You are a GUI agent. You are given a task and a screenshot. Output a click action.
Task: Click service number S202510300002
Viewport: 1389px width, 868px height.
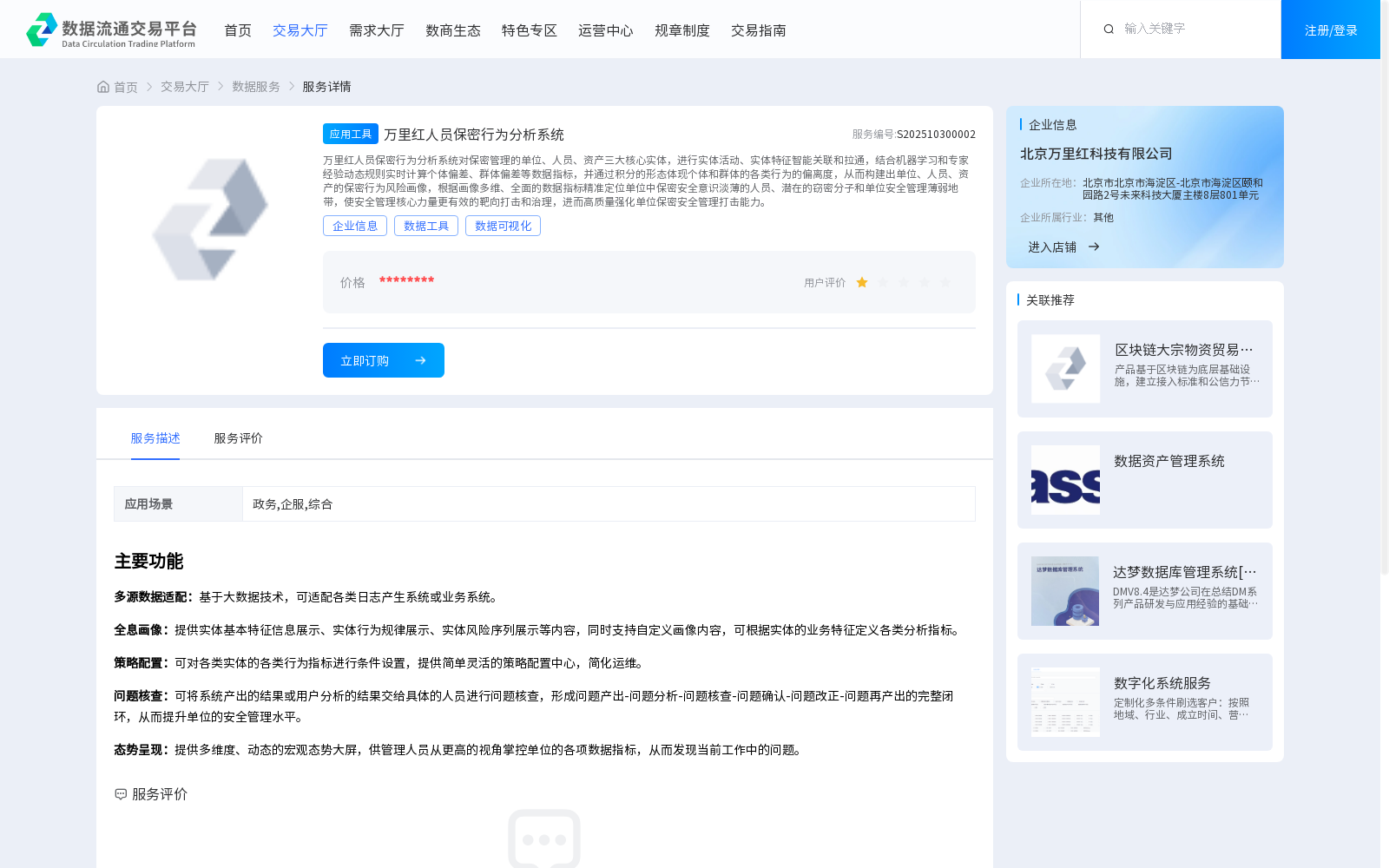(x=937, y=135)
